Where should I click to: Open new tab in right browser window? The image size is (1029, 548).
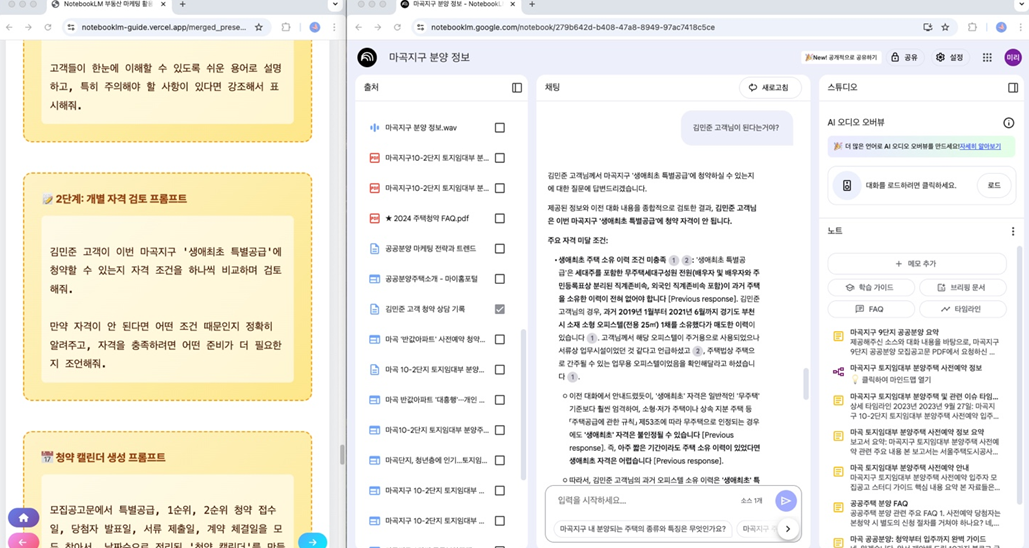532,4
